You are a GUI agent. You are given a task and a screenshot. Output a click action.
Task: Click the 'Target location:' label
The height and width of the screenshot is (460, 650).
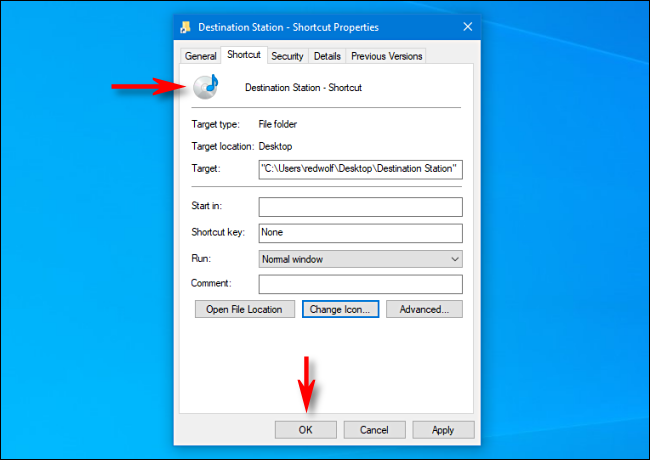point(223,146)
